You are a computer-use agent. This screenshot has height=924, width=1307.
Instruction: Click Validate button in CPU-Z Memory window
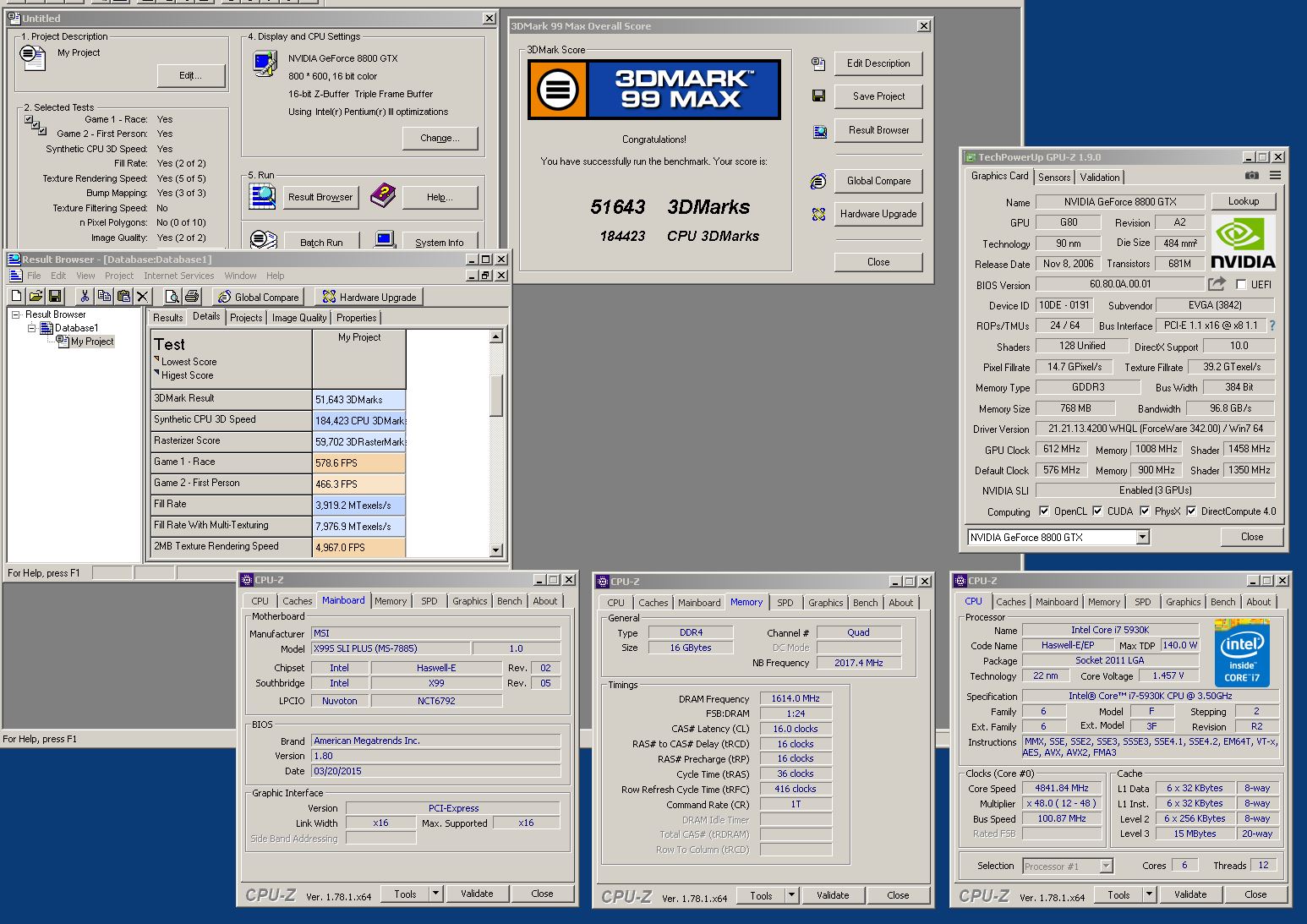833,895
